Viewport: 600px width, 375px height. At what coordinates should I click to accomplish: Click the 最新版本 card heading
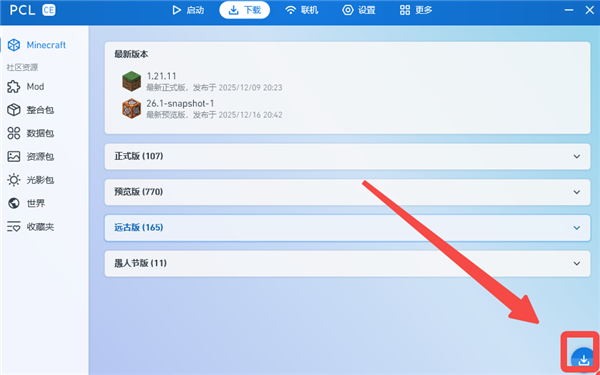(131, 54)
